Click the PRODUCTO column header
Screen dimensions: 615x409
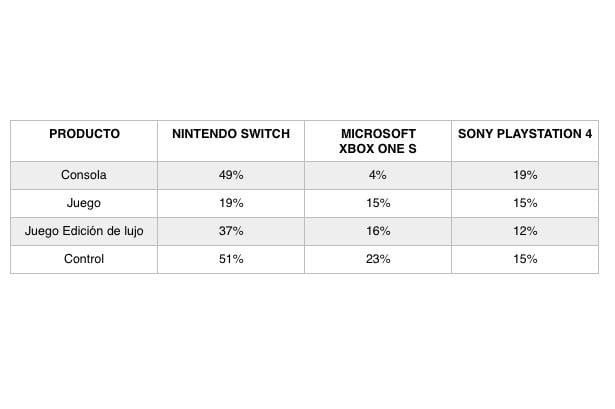tap(84, 133)
